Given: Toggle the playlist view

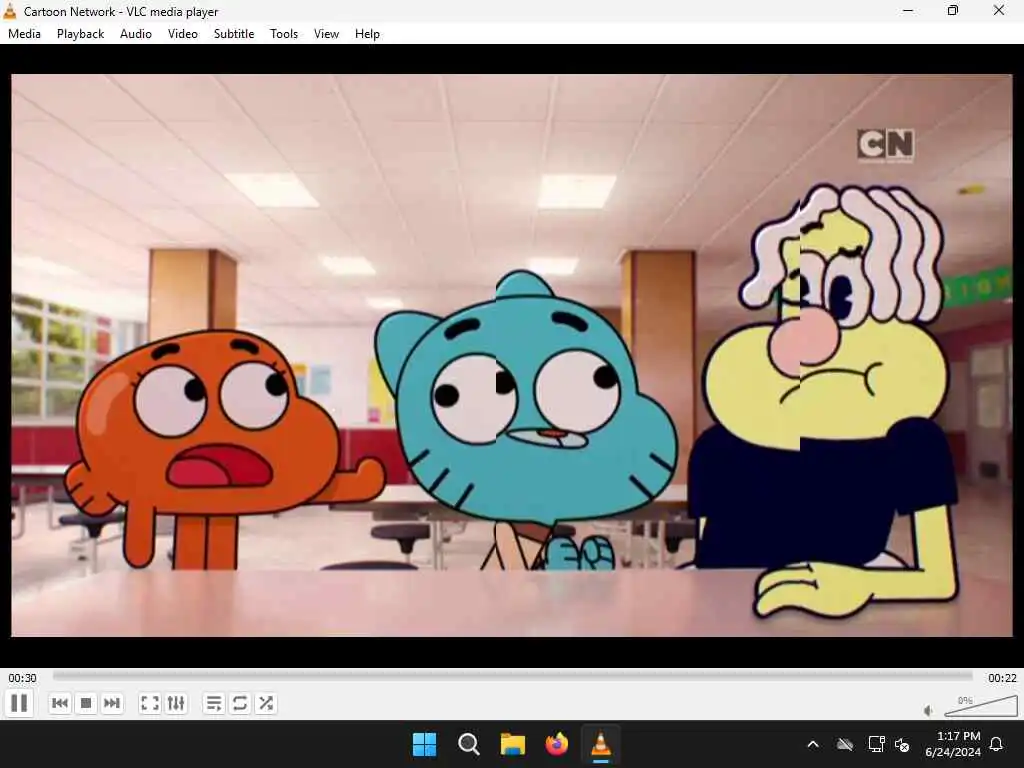Looking at the screenshot, I should point(214,703).
